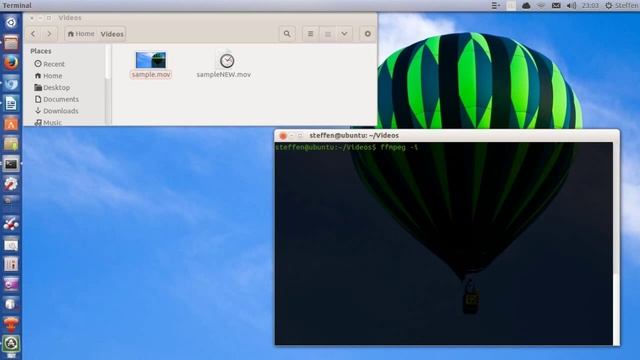The height and width of the screenshot is (360, 640).
Task: Go back in Files navigation
Action: click(x=33, y=34)
